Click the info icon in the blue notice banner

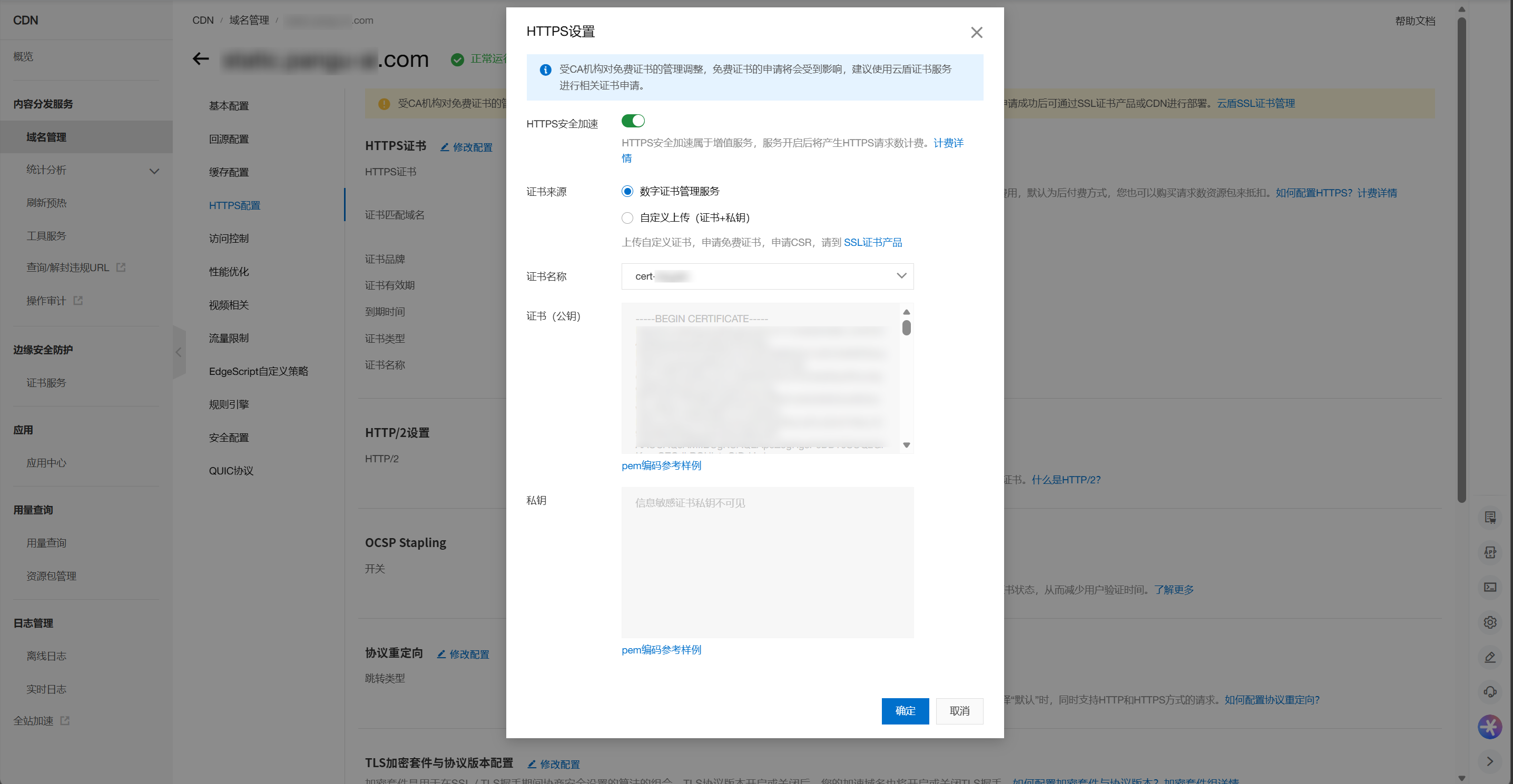click(545, 70)
